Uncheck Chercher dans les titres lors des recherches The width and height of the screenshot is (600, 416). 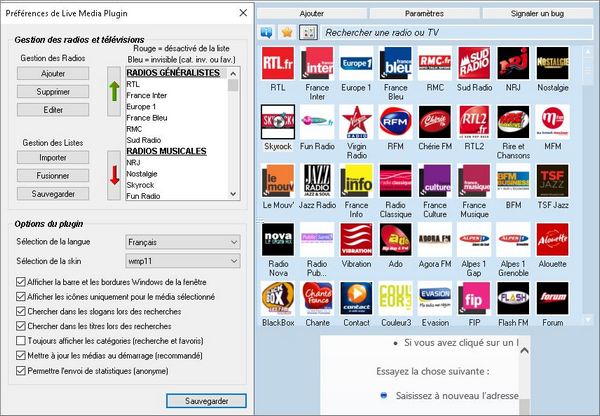click(21, 326)
